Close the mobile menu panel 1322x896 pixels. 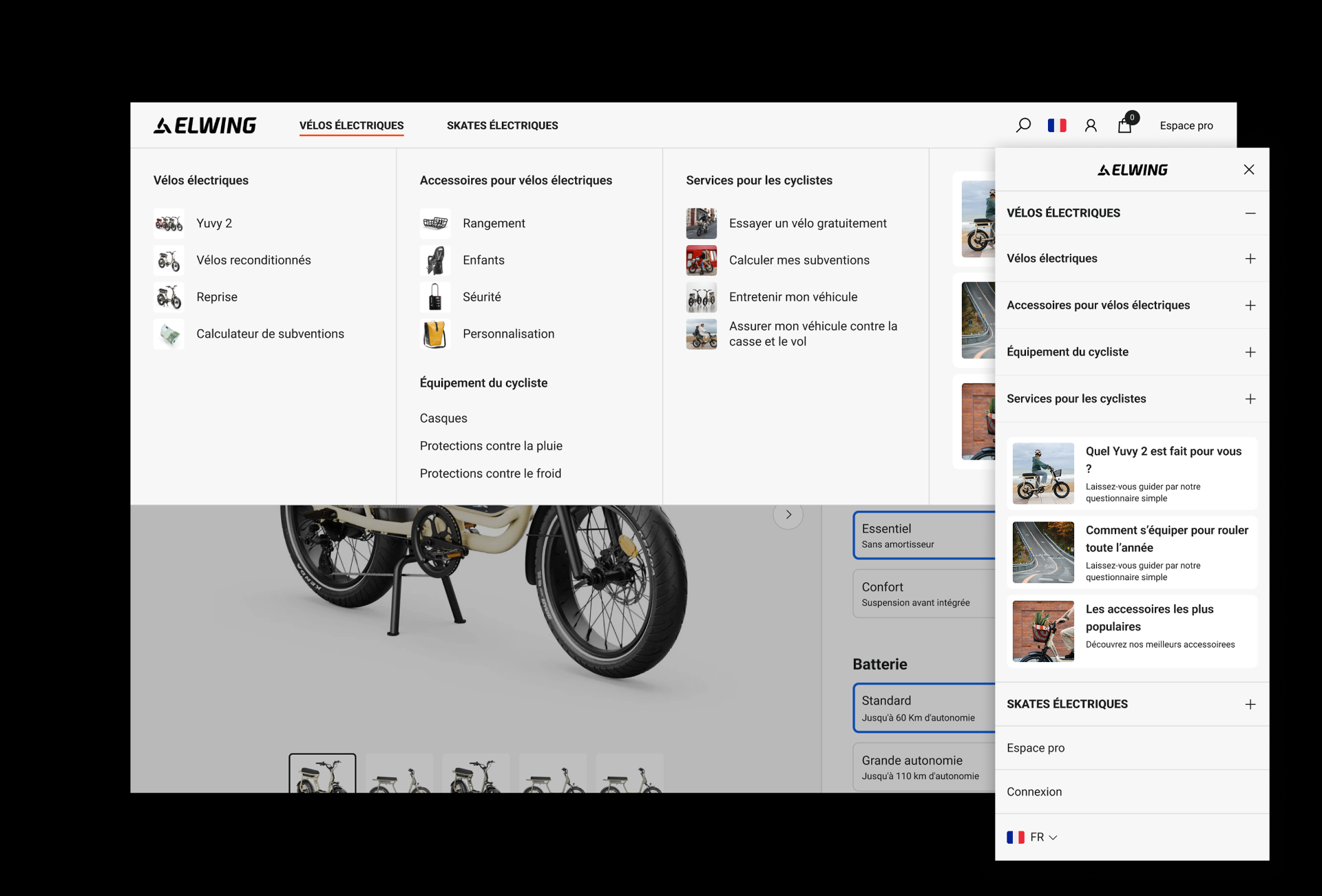1249,169
